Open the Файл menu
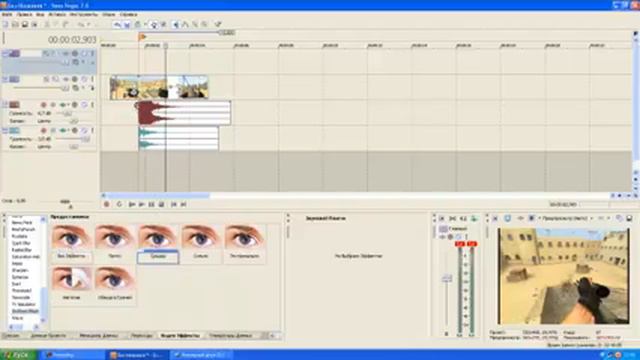Viewport: 640px width, 360px height. (x=7, y=15)
